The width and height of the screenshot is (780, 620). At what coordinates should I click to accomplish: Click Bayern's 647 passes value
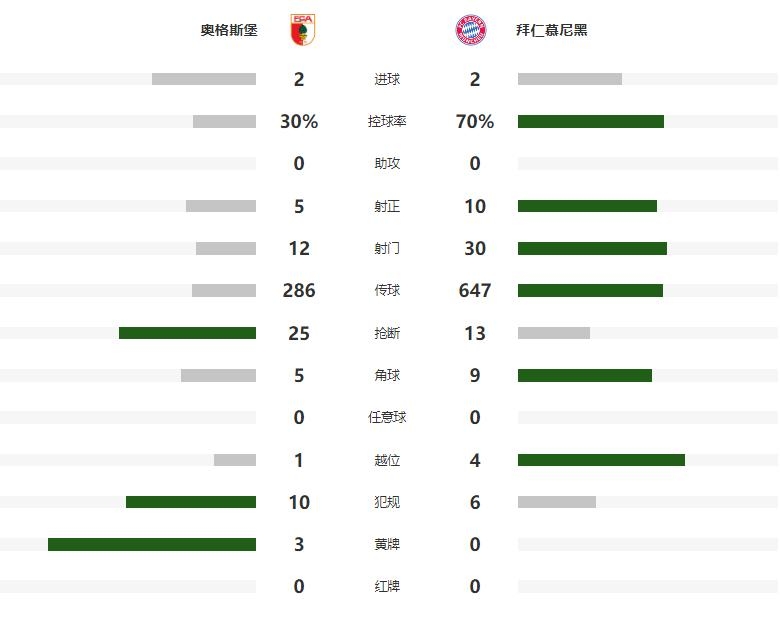coord(475,291)
